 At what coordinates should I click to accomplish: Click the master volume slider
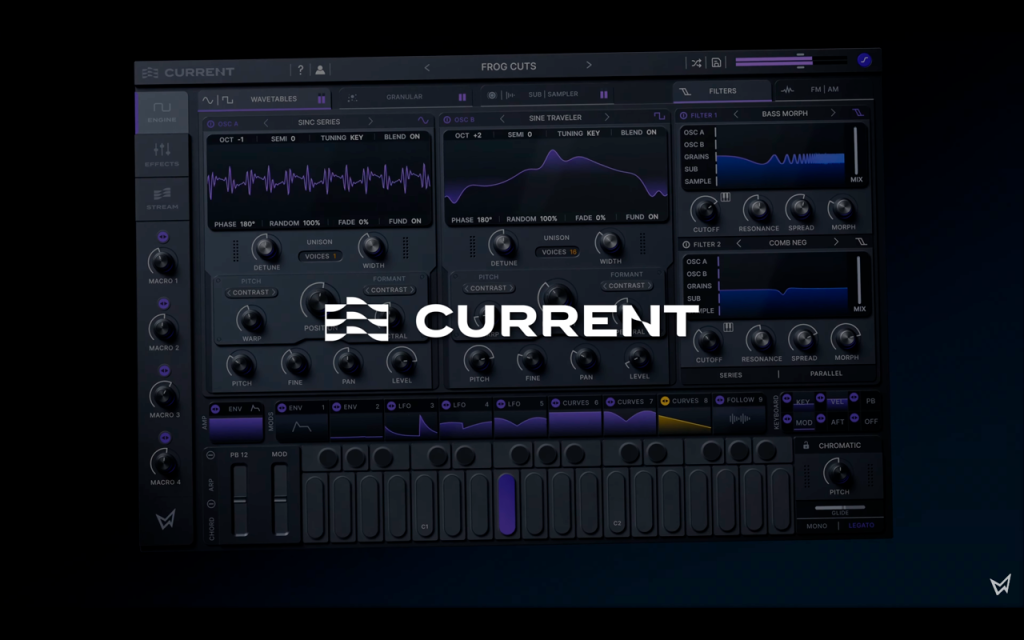coord(792,61)
